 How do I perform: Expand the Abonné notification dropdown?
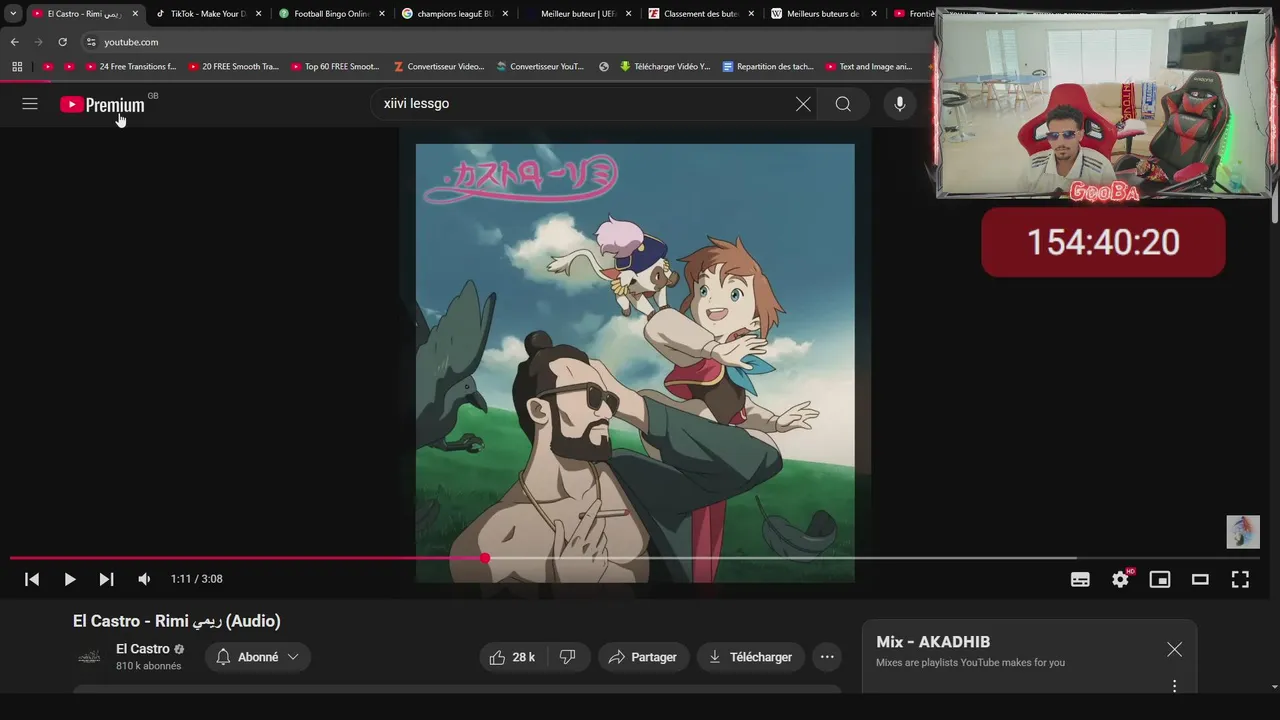click(258, 657)
